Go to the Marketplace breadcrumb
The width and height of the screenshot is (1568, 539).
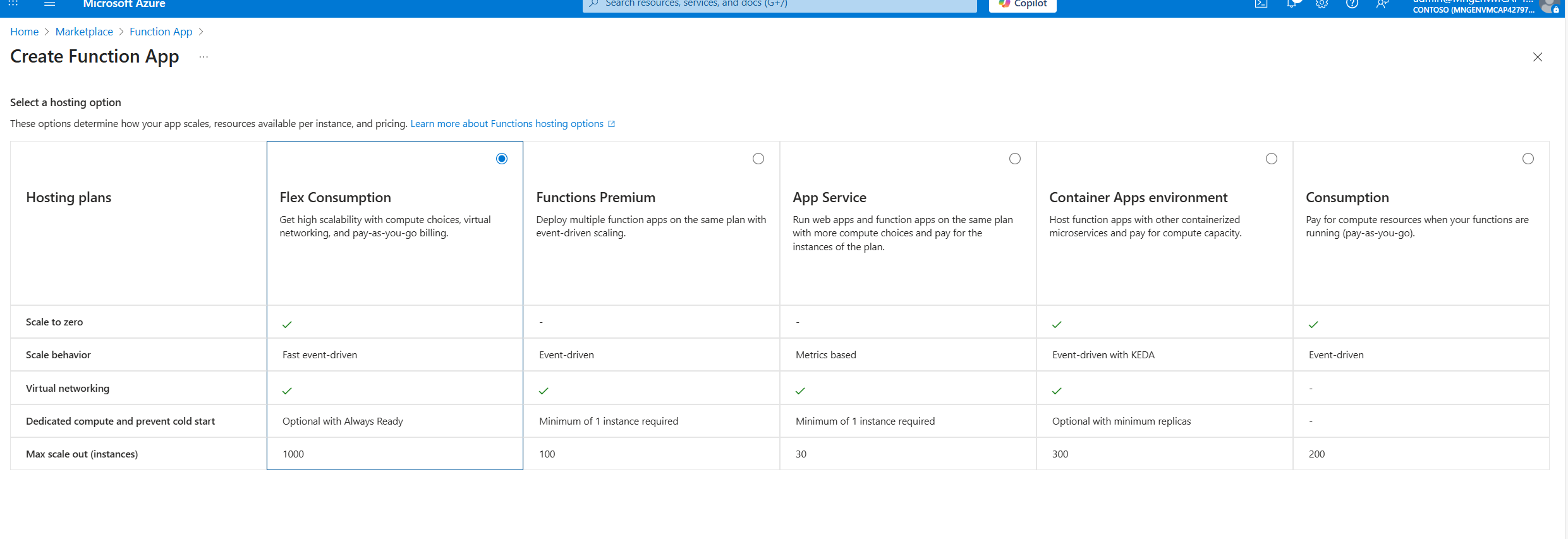[84, 32]
